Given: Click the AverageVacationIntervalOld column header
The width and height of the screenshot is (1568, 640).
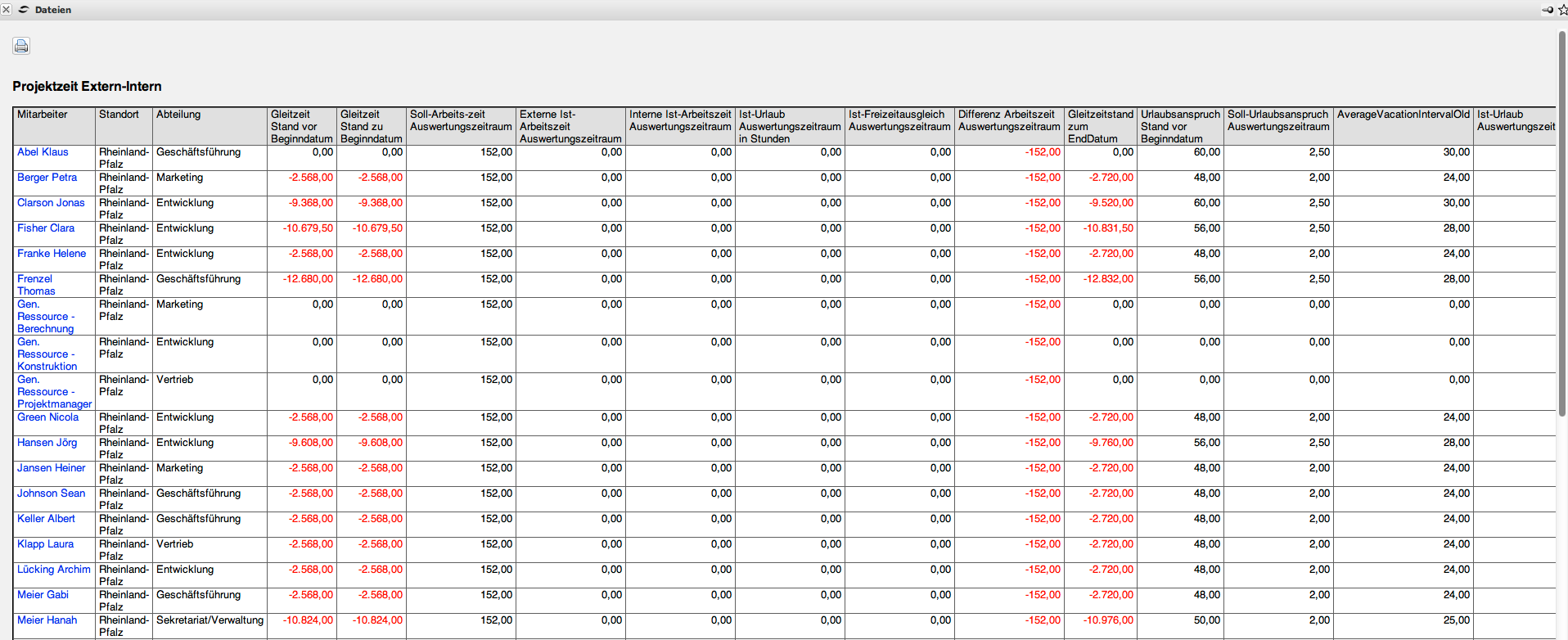Looking at the screenshot, I should 1403,115.
